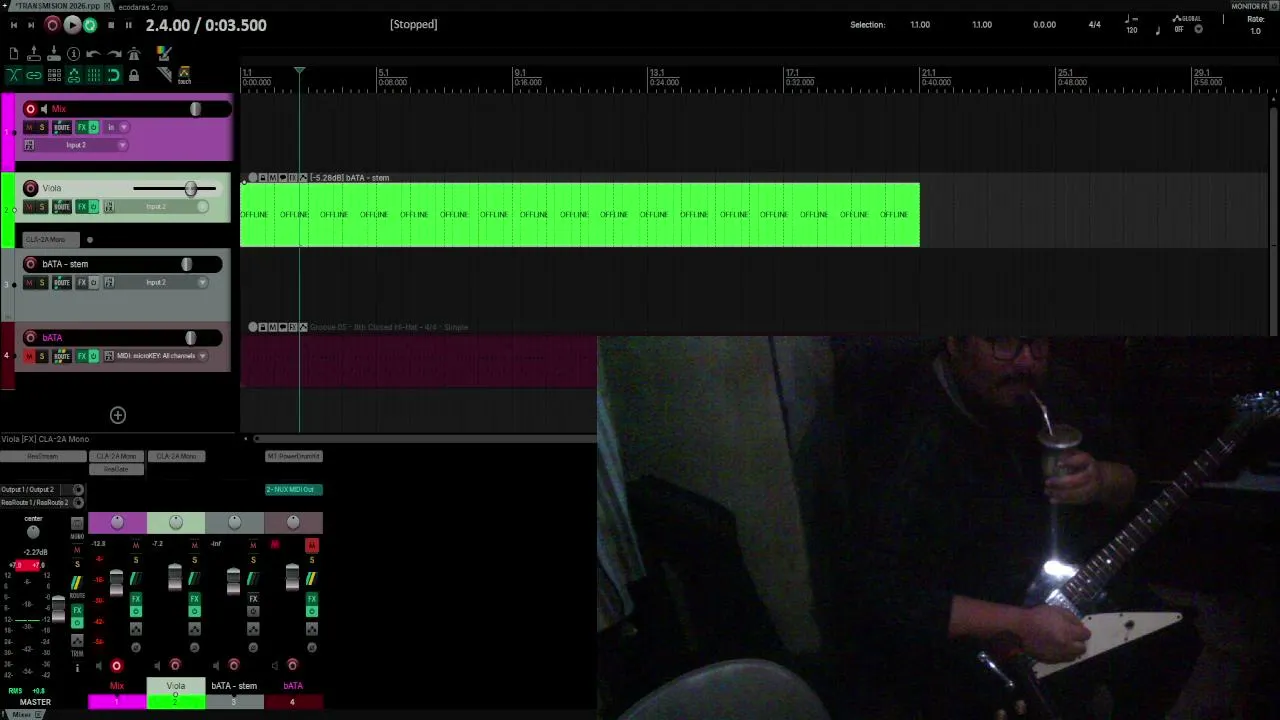Click the colorful pencil theme icon
Image resolution: width=1280 pixels, height=720 pixels.
tap(164, 54)
